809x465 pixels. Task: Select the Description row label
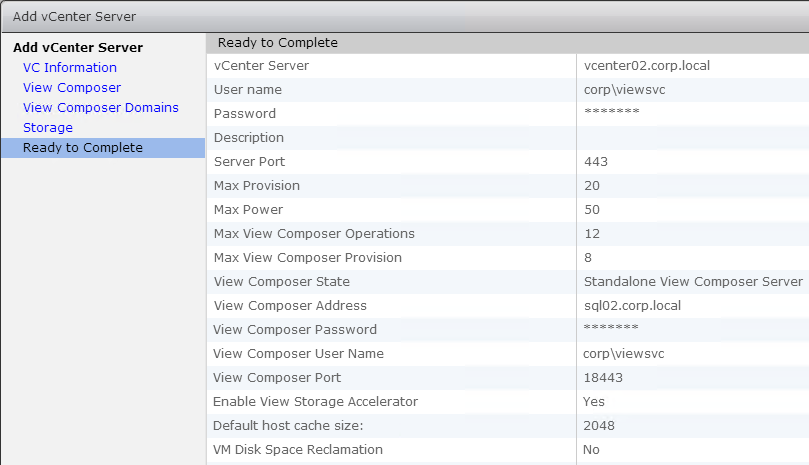pos(249,138)
